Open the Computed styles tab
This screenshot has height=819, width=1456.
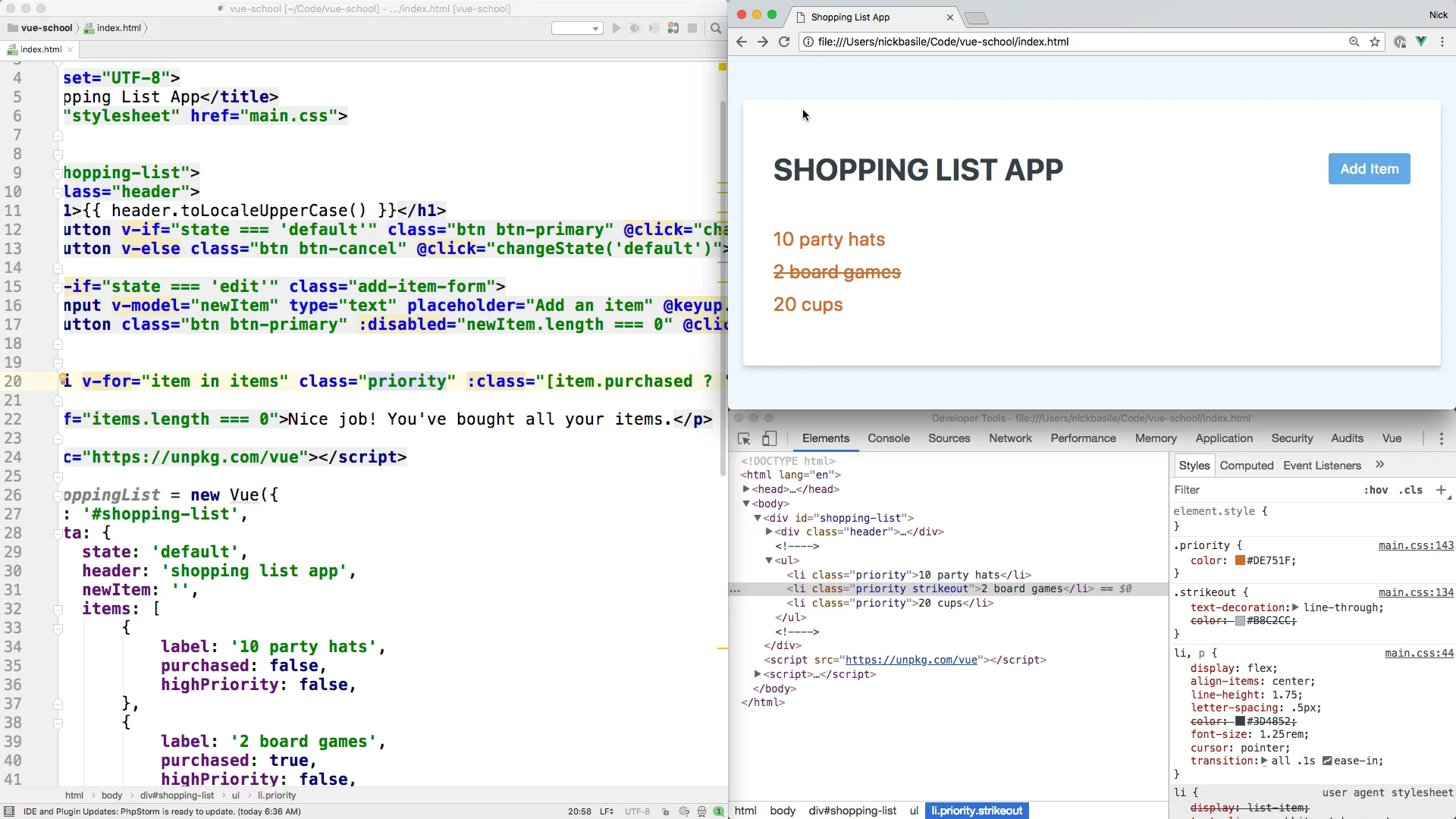click(x=1246, y=466)
